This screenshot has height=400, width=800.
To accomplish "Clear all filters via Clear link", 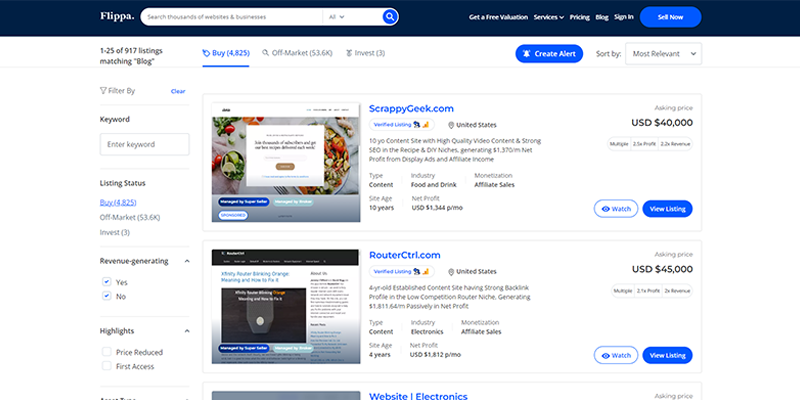I will [x=178, y=91].
